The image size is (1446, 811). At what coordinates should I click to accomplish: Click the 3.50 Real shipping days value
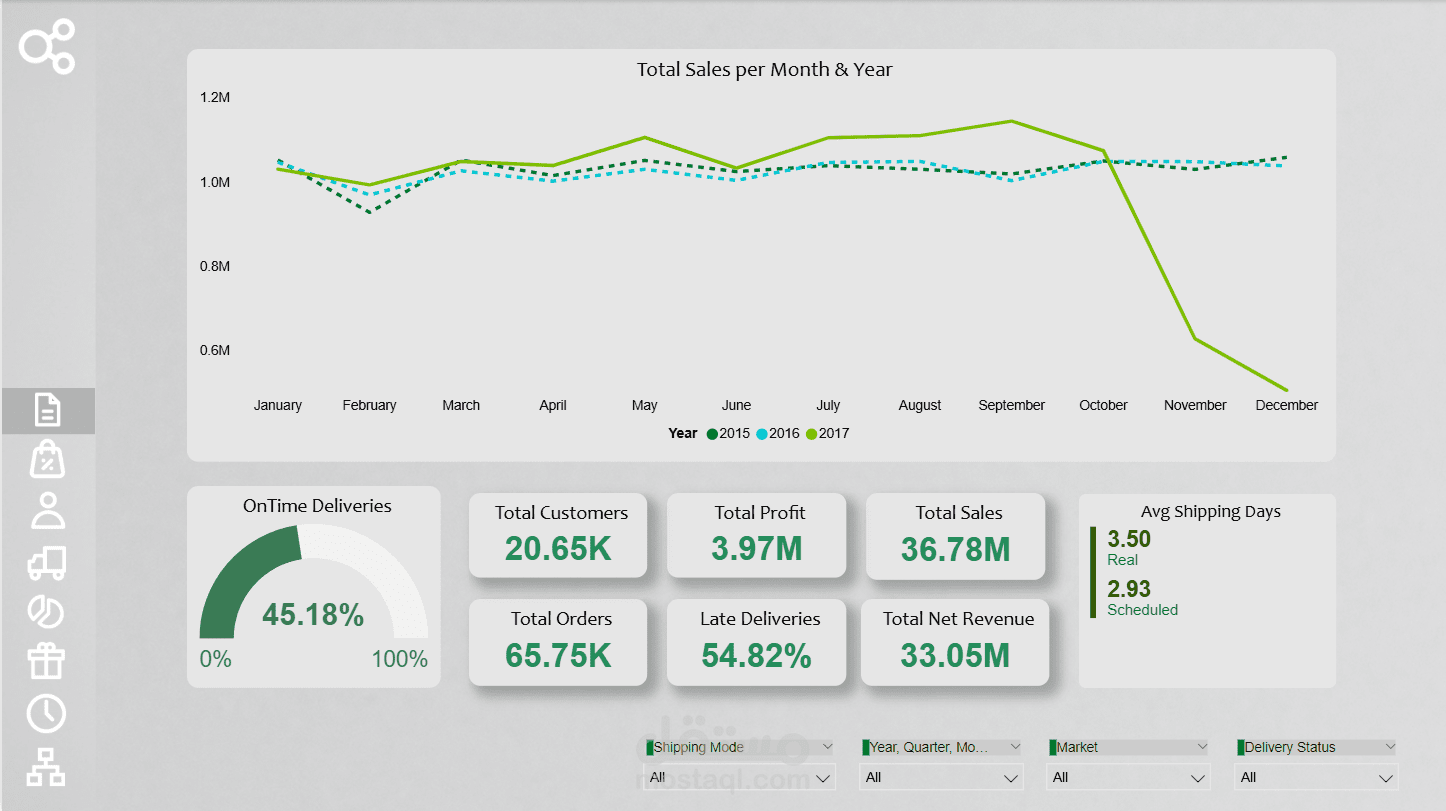pos(1129,540)
